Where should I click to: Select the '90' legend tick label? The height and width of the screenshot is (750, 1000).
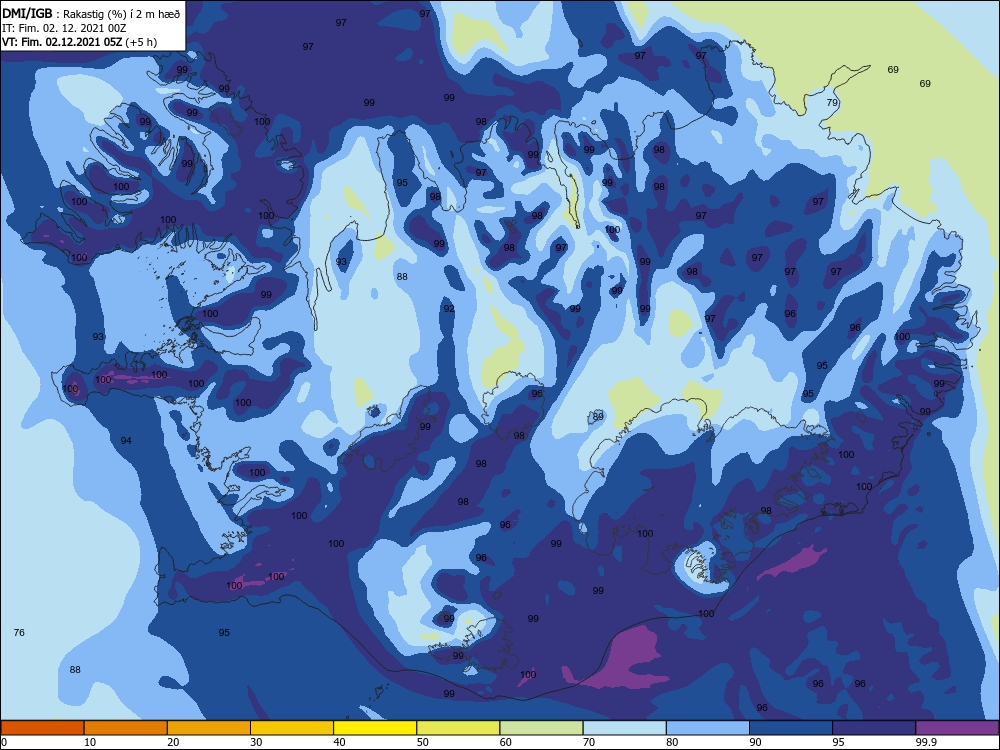(x=755, y=742)
